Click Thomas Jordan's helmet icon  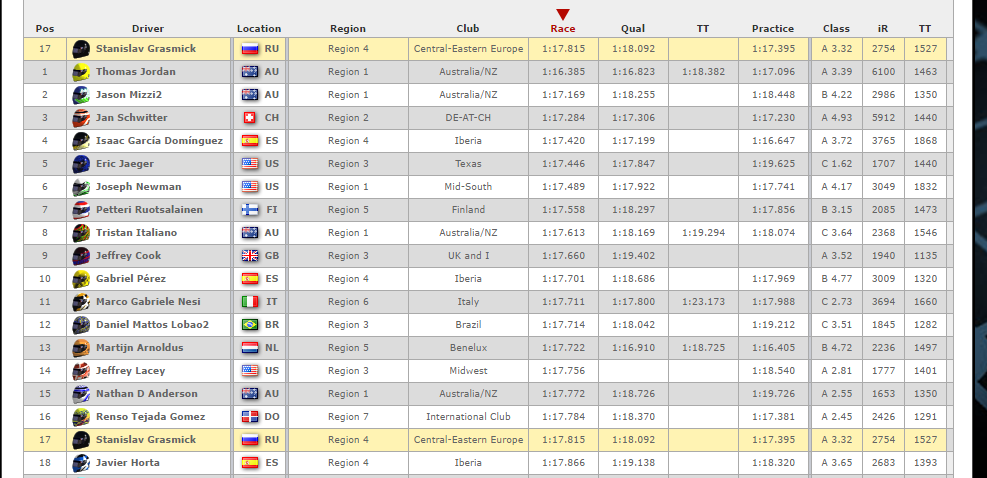pos(81,72)
